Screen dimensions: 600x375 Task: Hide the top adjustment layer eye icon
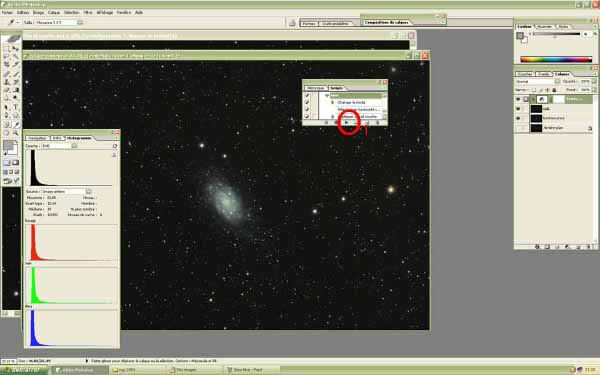[x=518, y=99]
